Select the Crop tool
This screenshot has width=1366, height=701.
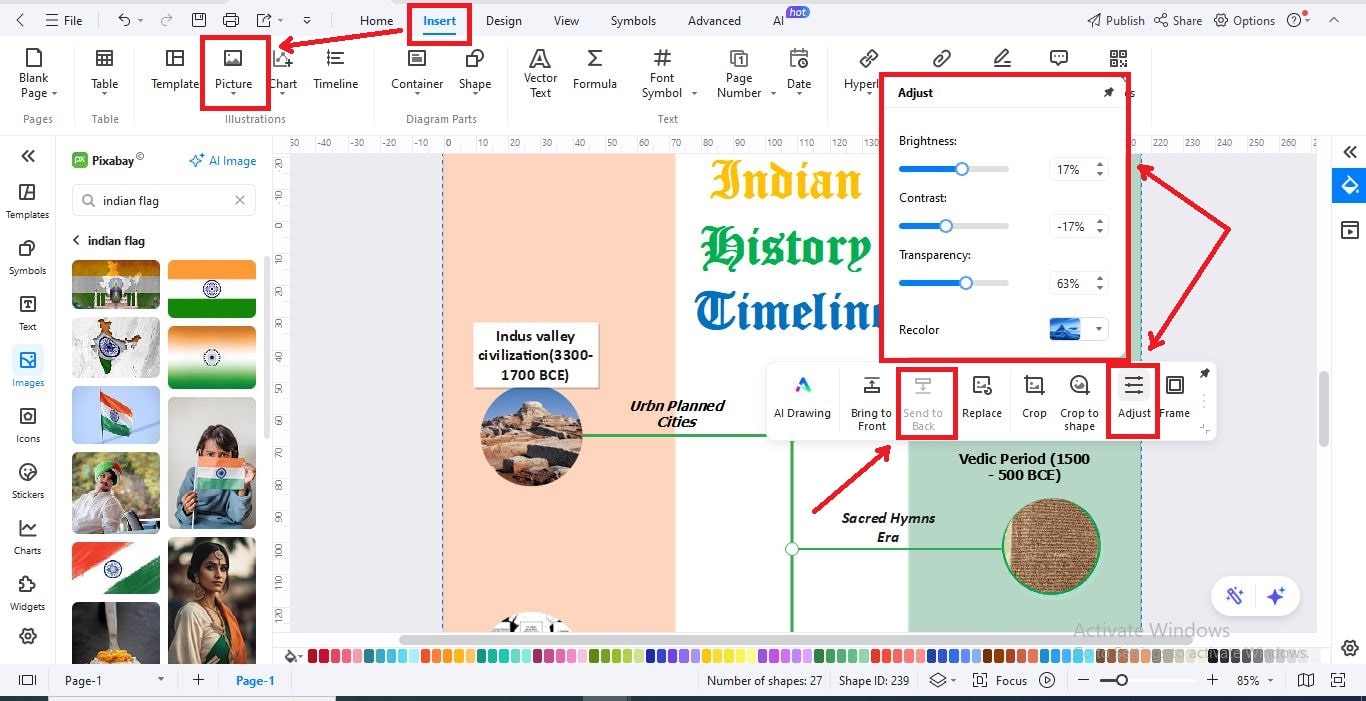pos(1034,398)
